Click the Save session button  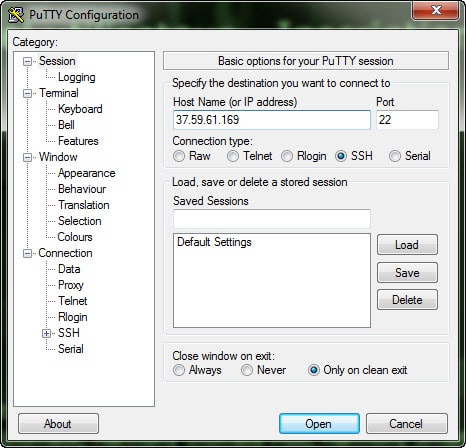click(407, 273)
